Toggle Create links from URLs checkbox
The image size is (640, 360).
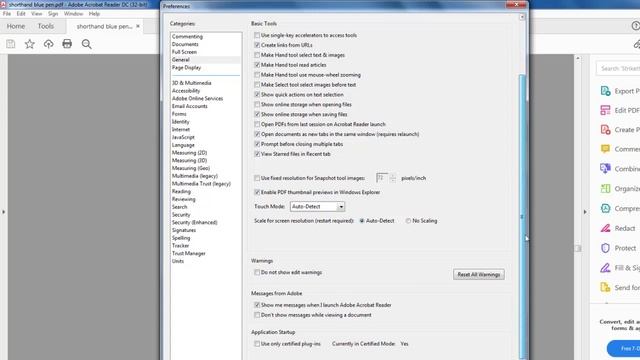(x=257, y=45)
